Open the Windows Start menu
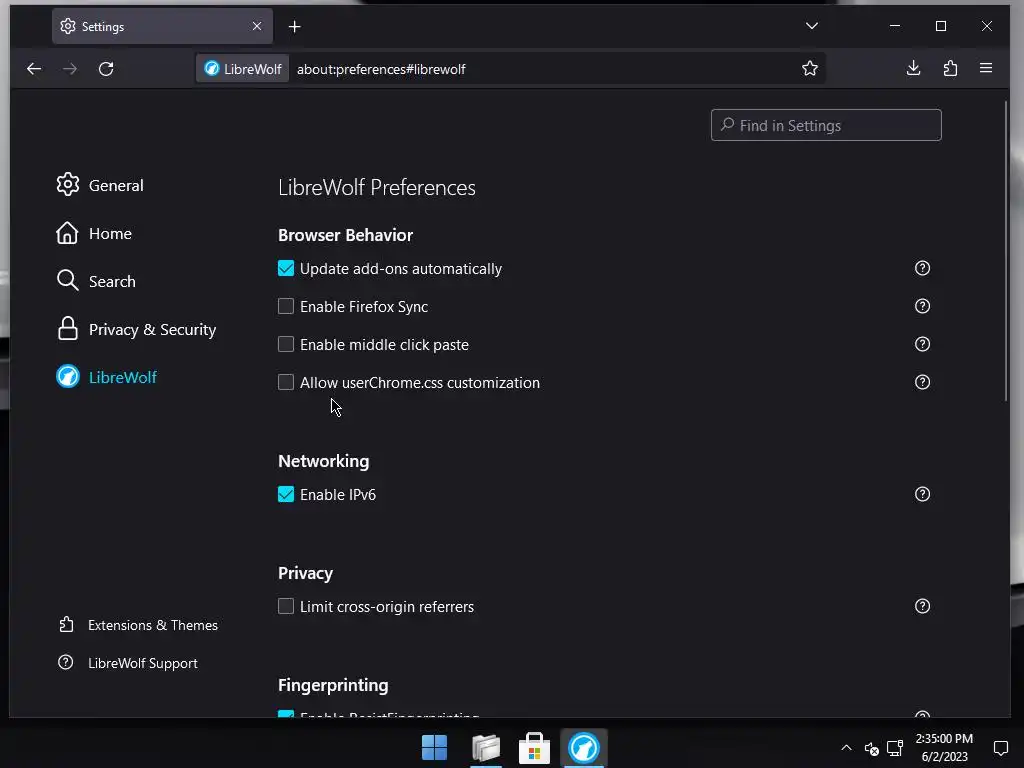 tap(434, 748)
